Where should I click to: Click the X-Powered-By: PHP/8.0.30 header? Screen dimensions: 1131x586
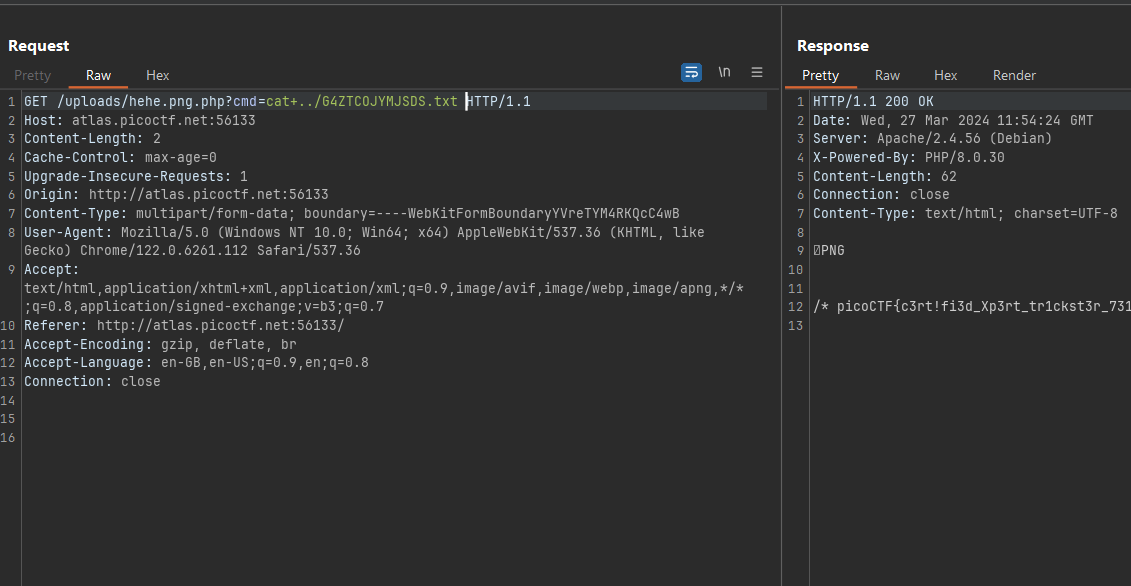pos(909,157)
